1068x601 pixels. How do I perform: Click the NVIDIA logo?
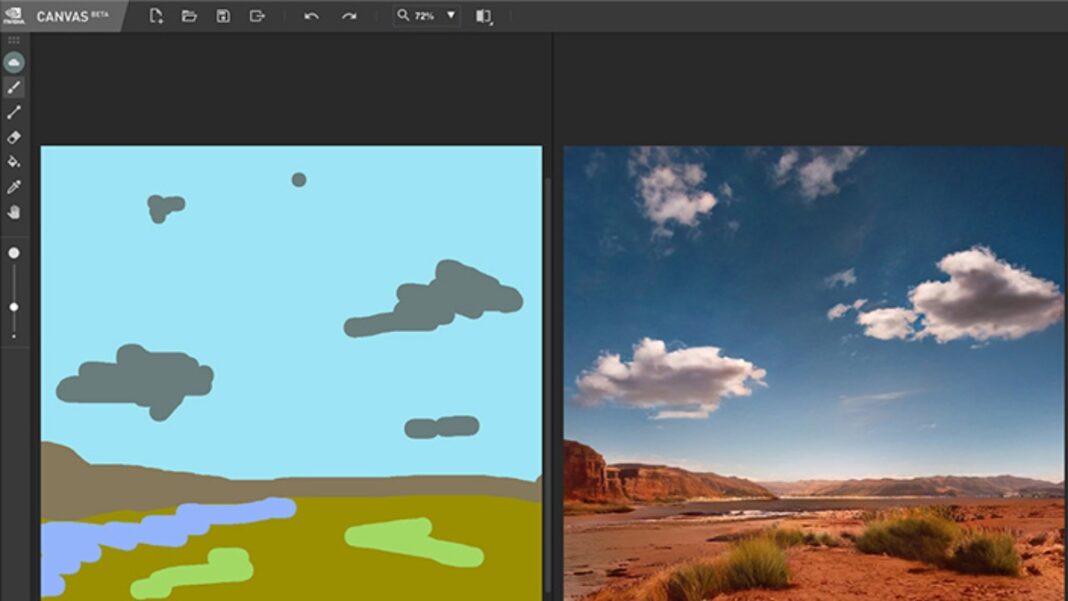tap(14, 16)
